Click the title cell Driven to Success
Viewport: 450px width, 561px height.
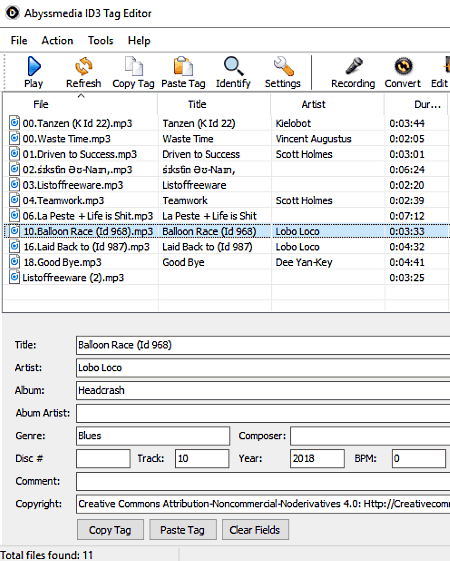tap(201, 154)
